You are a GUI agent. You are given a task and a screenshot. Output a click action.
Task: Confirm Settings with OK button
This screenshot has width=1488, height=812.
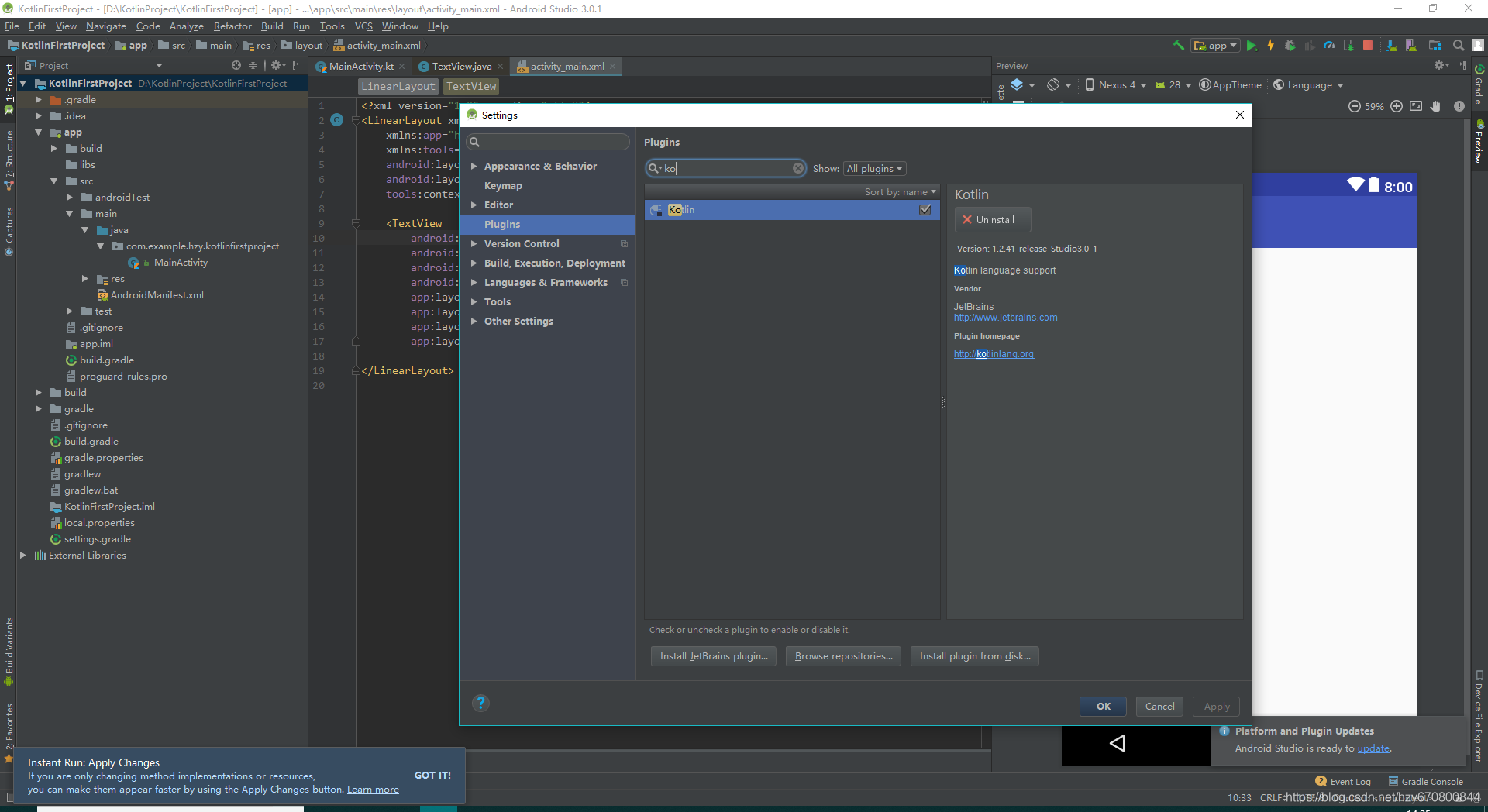click(1104, 707)
